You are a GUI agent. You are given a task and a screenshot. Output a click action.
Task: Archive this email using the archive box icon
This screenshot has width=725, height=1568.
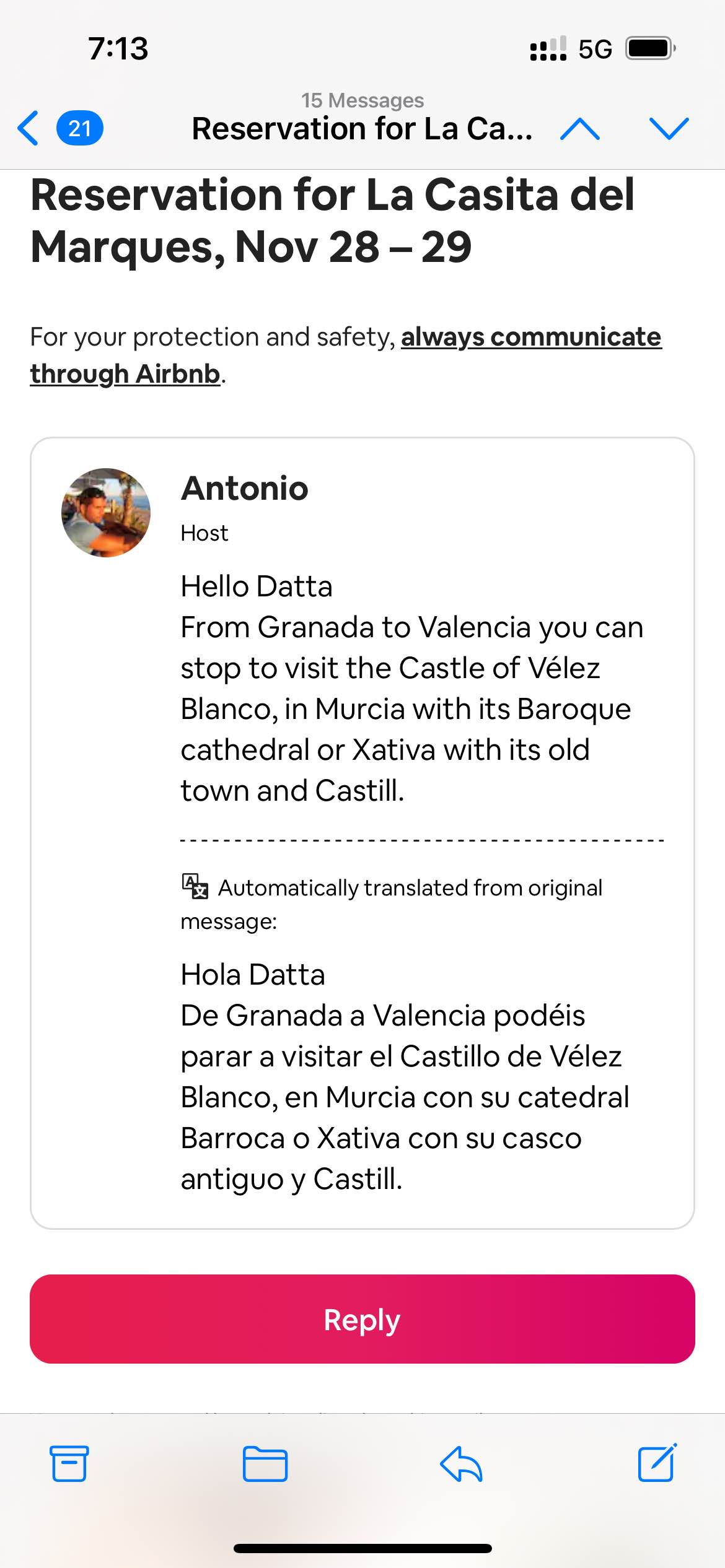69,1463
